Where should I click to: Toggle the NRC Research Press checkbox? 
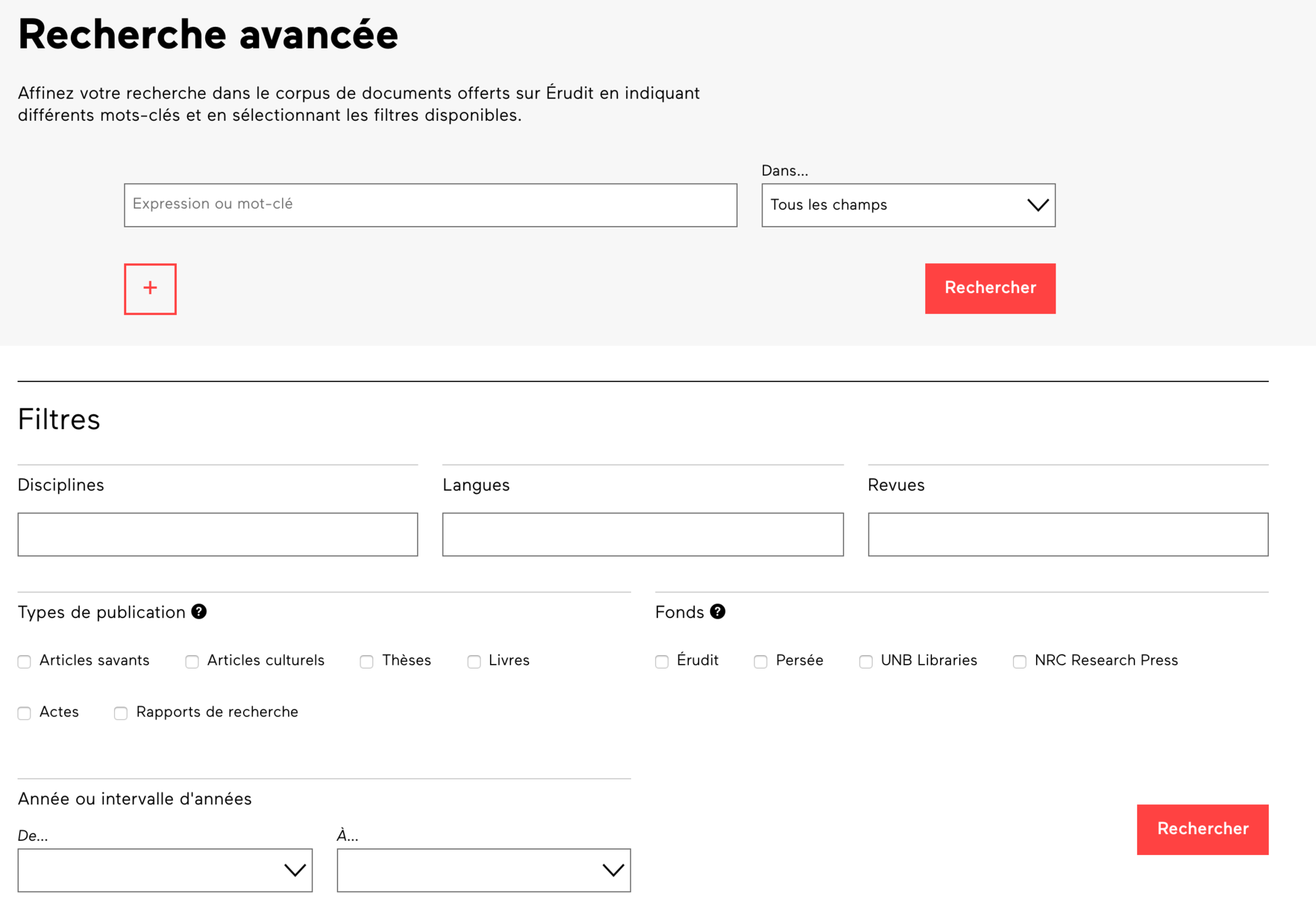(x=1020, y=661)
